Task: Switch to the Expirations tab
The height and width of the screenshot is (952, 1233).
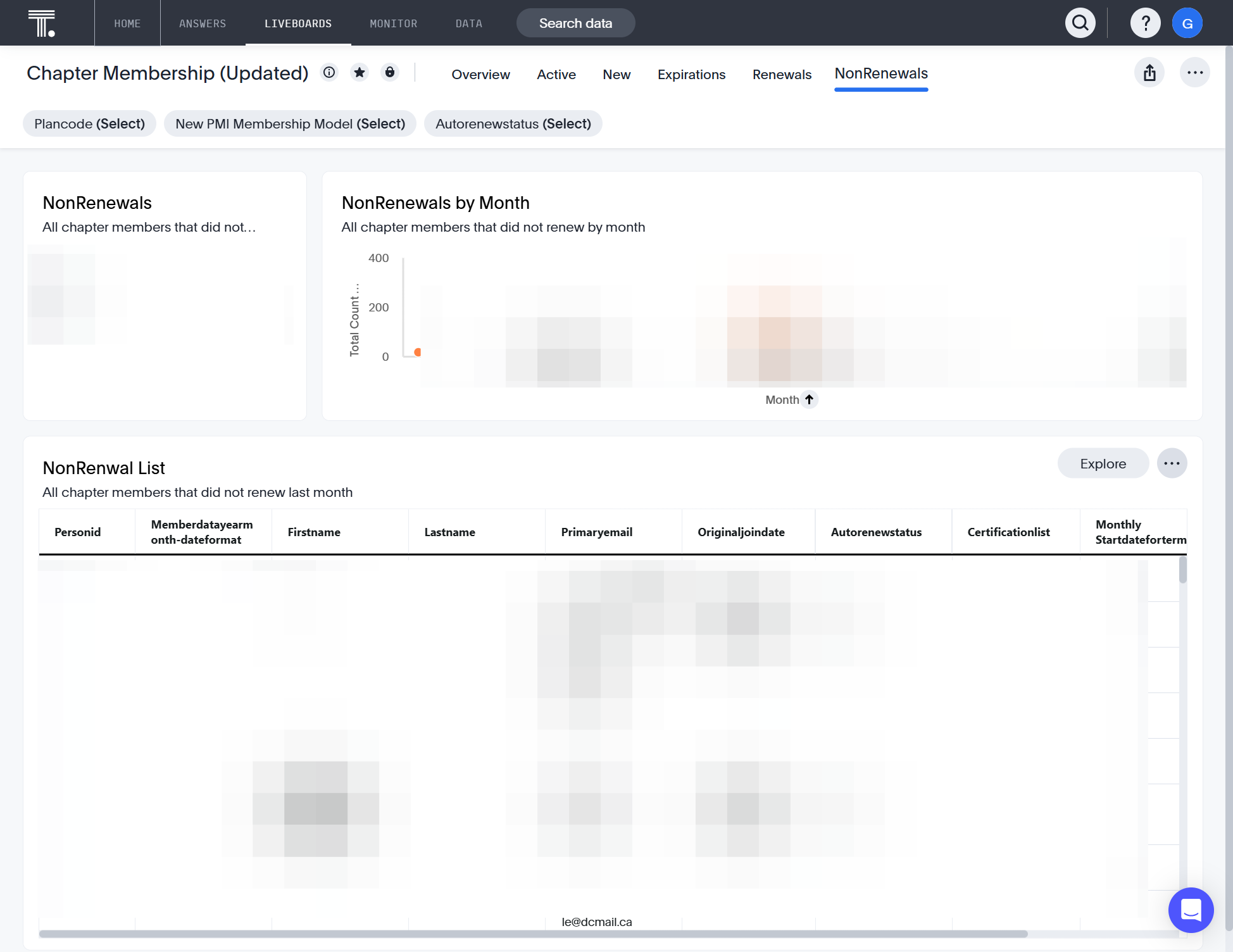Action: click(x=691, y=75)
